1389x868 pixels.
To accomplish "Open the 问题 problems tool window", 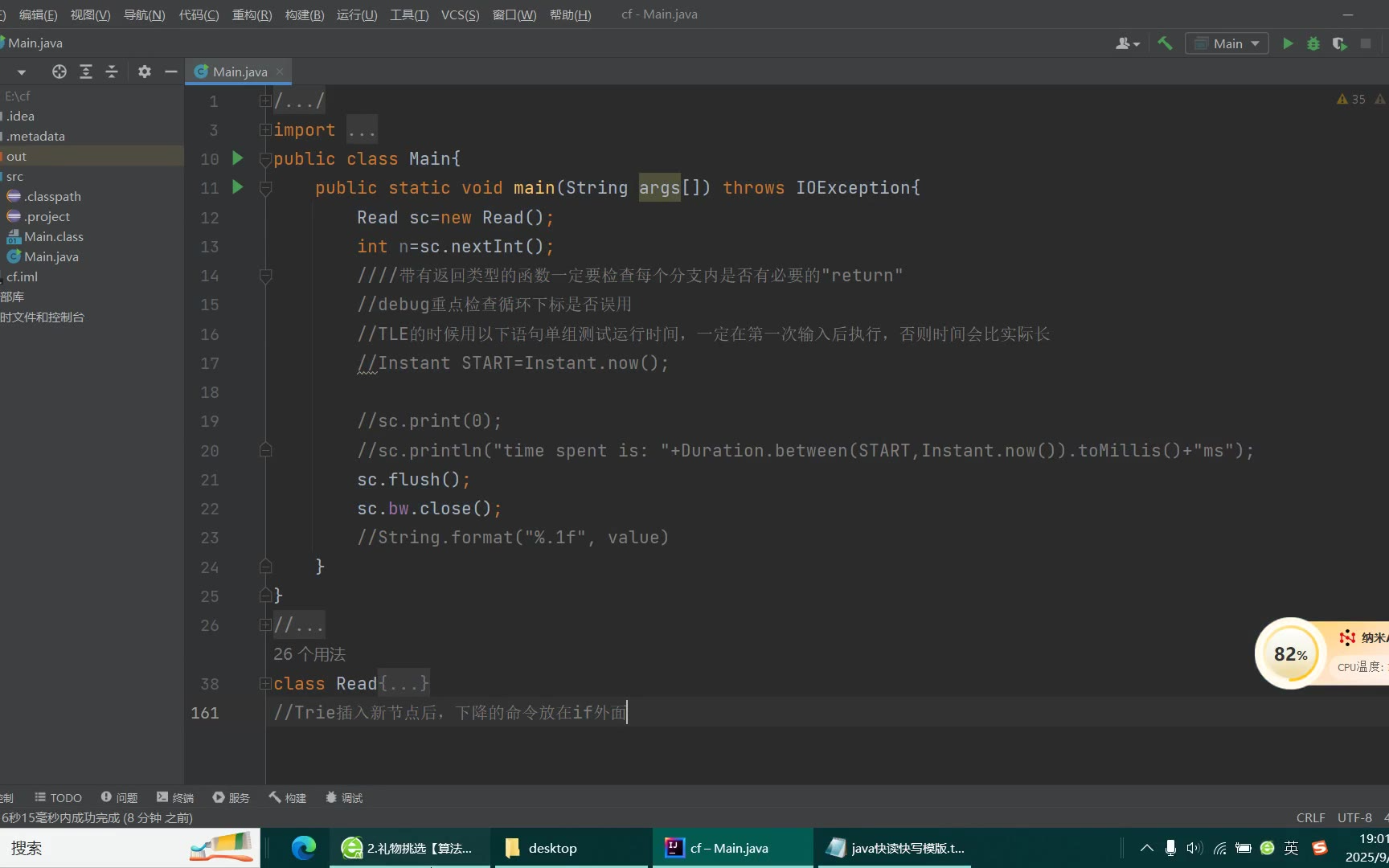I will tap(119, 797).
